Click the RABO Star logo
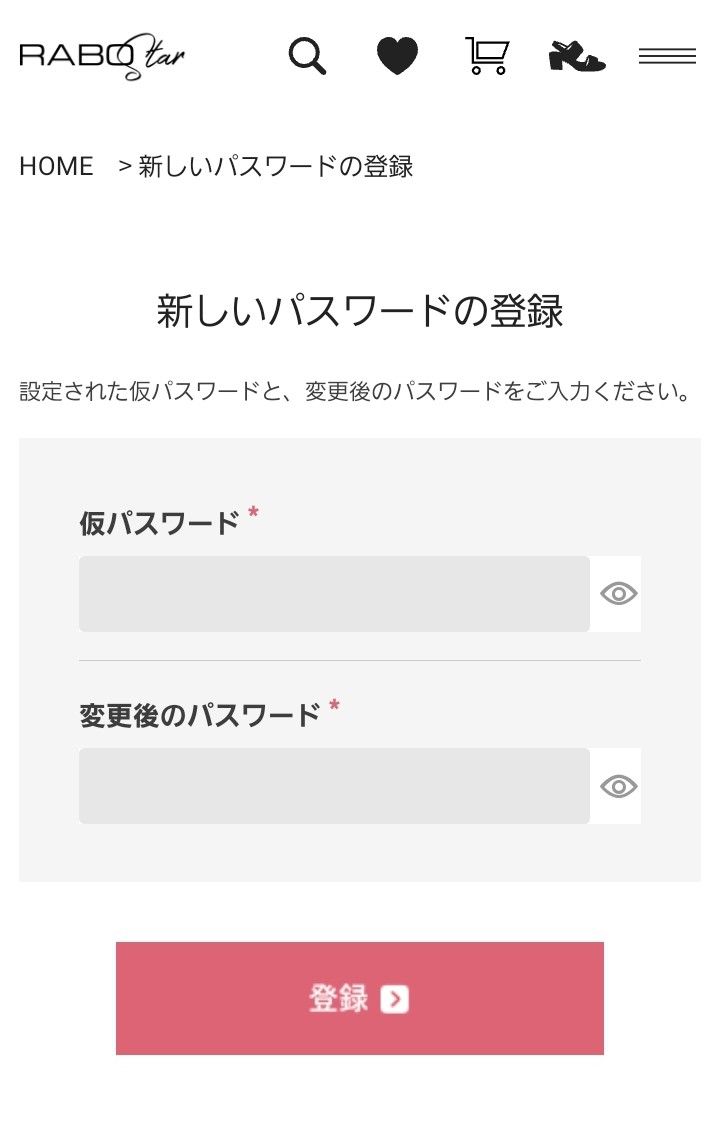Image resolution: width=720 pixels, height=1125 pixels. [x=102, y=56]
